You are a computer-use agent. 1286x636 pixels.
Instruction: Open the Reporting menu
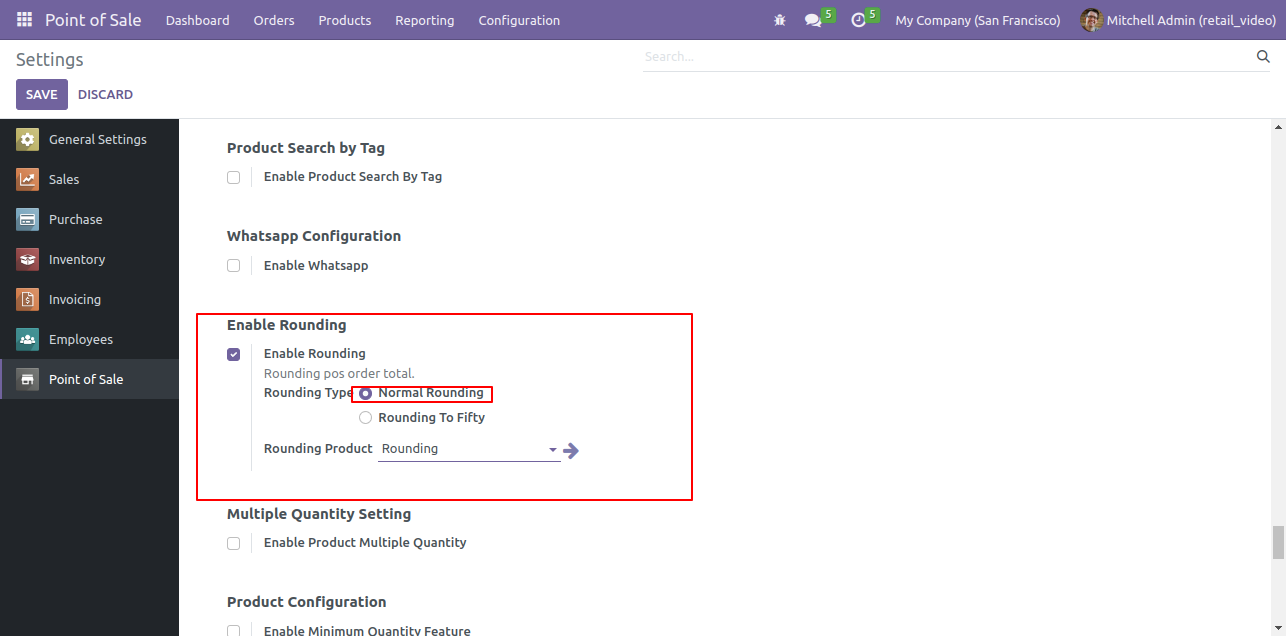tap(425, 20)
